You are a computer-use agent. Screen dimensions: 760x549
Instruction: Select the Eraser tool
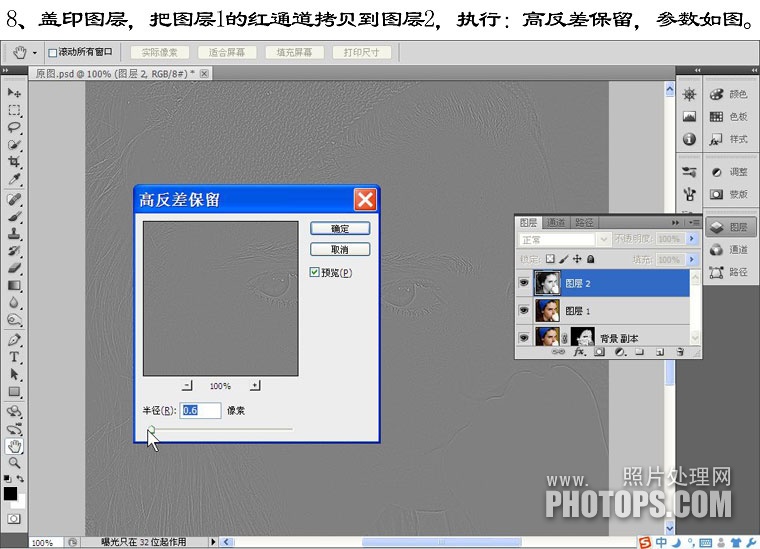(x=14, y=267)
